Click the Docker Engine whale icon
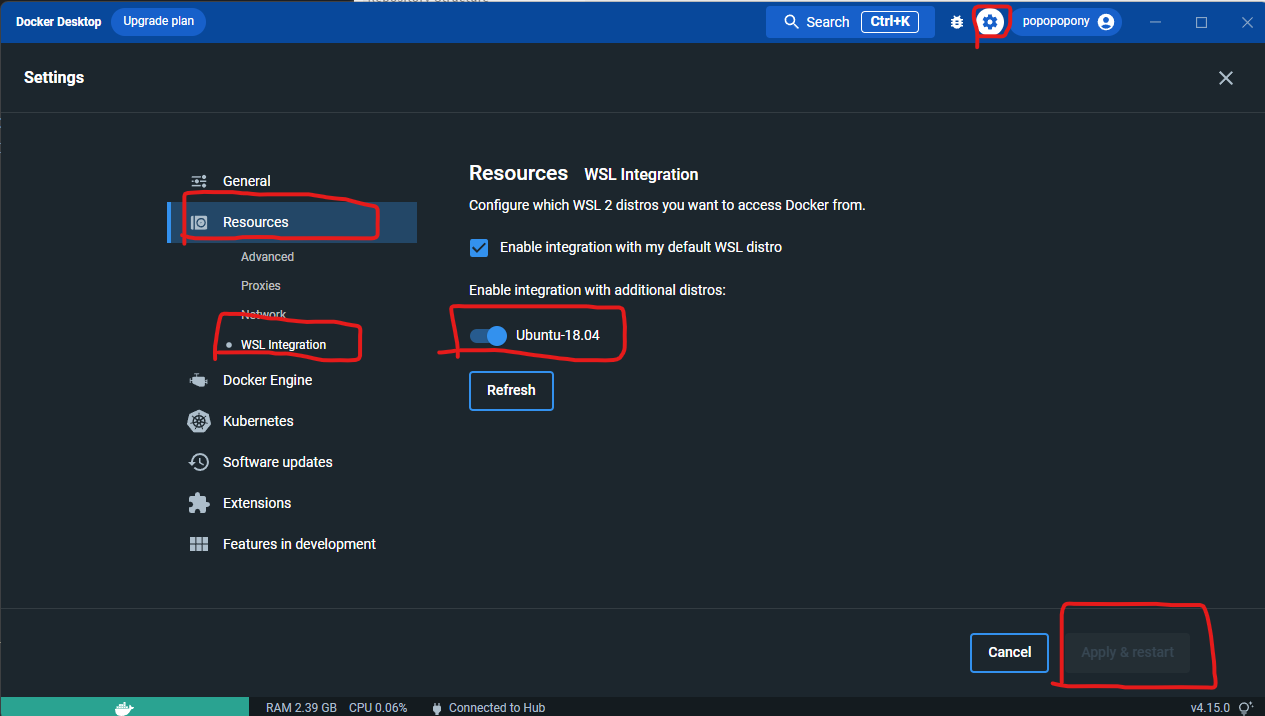This screenshot has width=1265, height=716. point(199,380)
